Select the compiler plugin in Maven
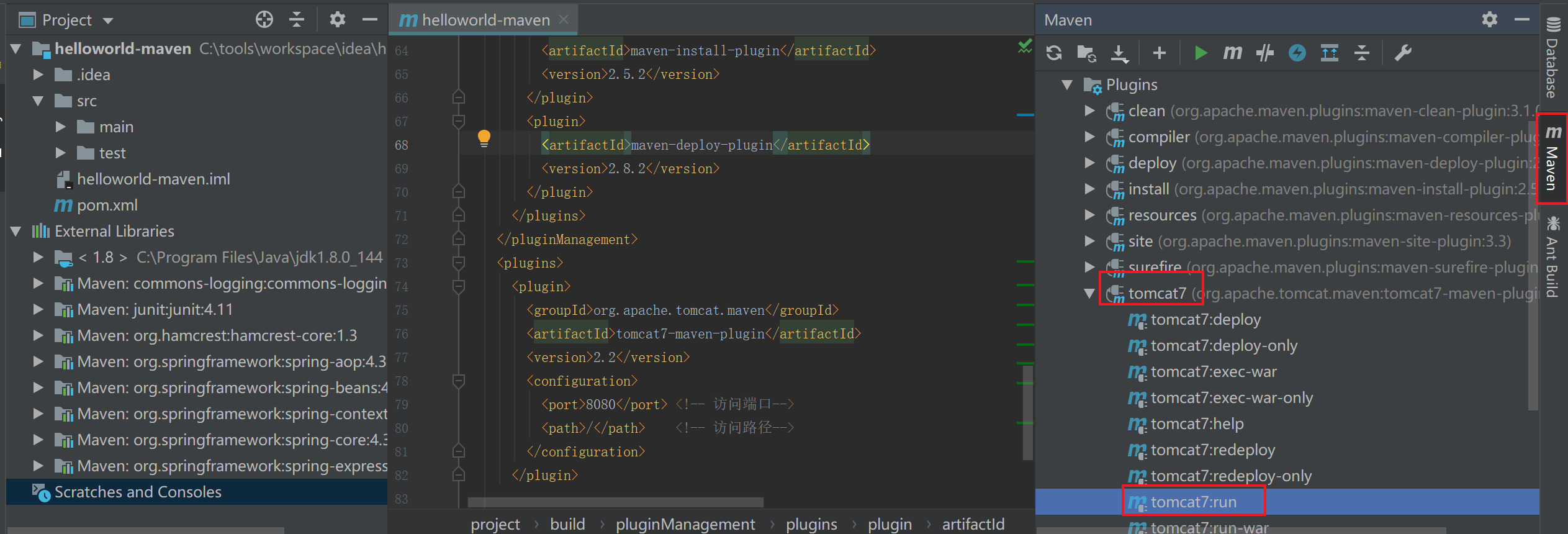The width and height of the screenshot is (1568, 534). click(x=1159, y=137)
